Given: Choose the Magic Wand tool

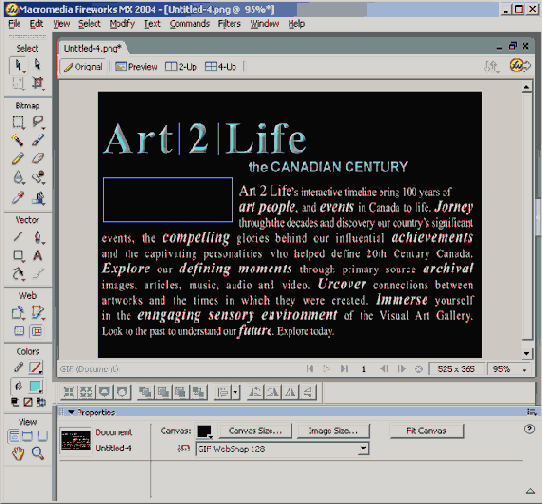Looking at the screenshot, I should [x=17, y=140].
